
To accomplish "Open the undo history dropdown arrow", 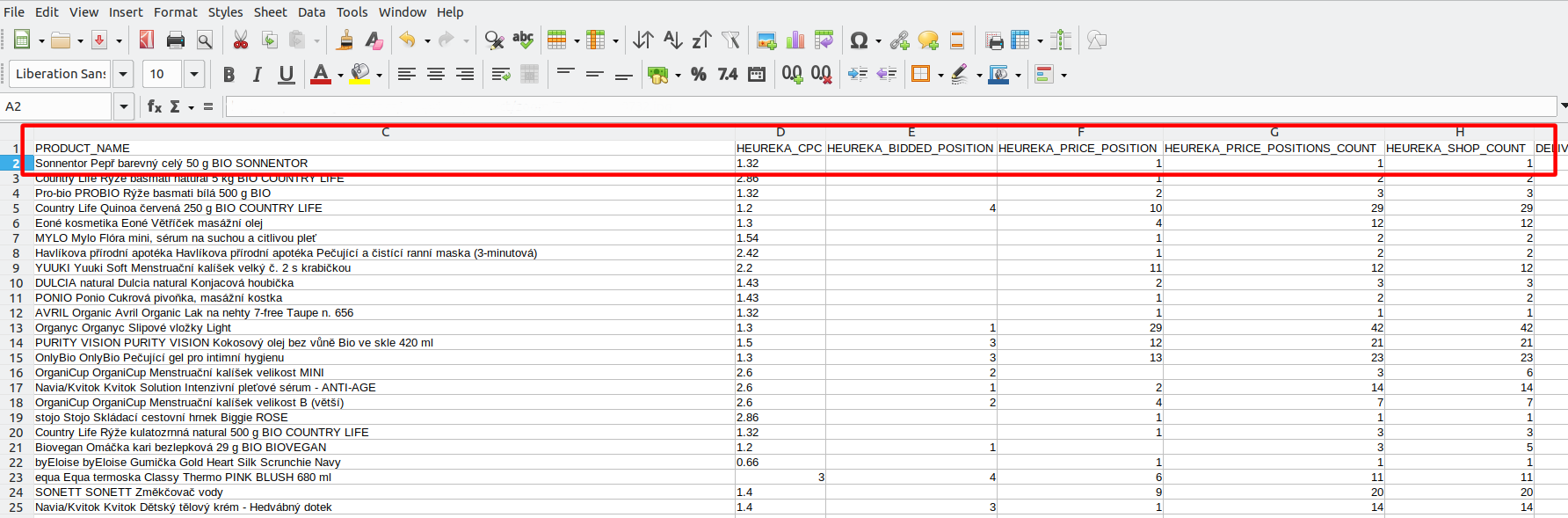I will 427,41.
